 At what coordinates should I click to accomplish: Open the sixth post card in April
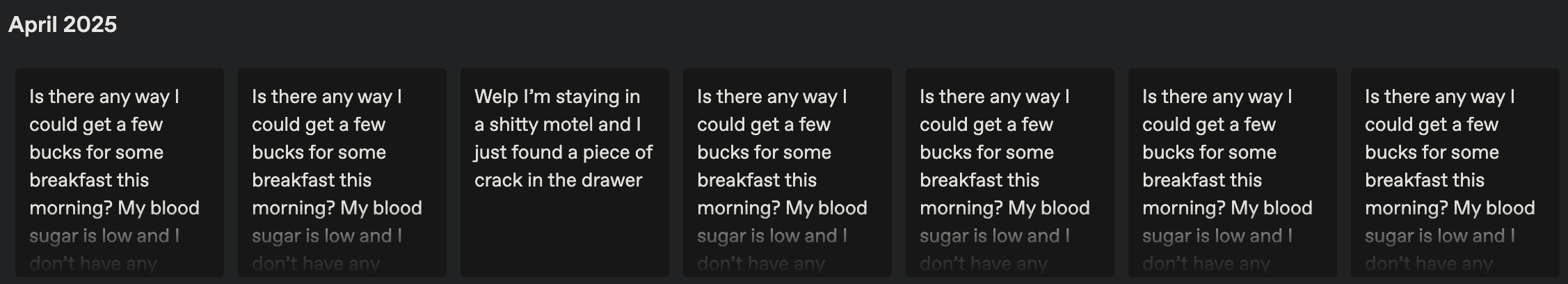[1232, 173]
